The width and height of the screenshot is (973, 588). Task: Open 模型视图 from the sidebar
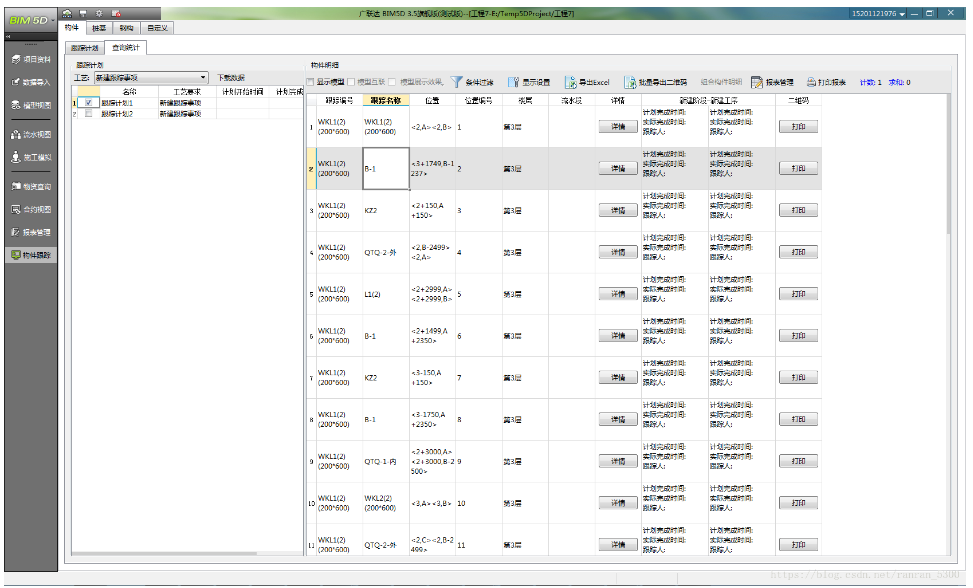coord(31,105)
